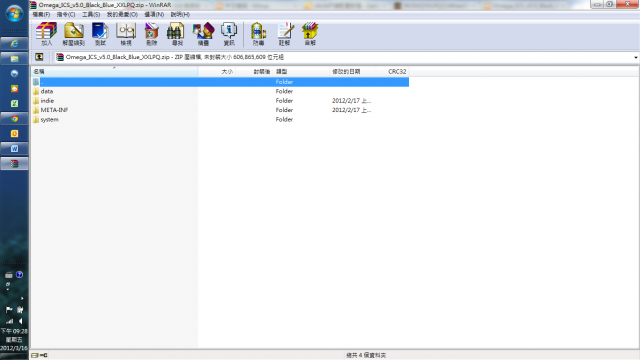The image size is (640, 360).
Task: Open the Options (選項) menu
Action: pos(154,14)
